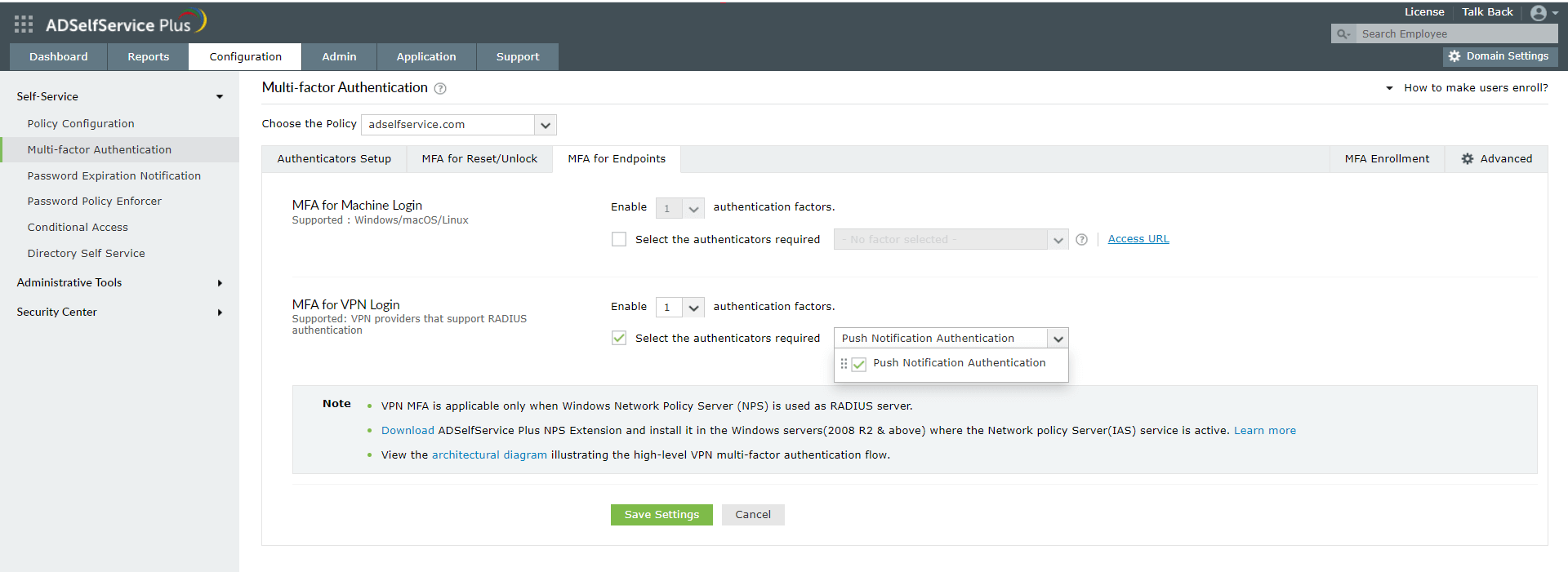Click the Search Employee magnifier icon

tap(1343, 34)
